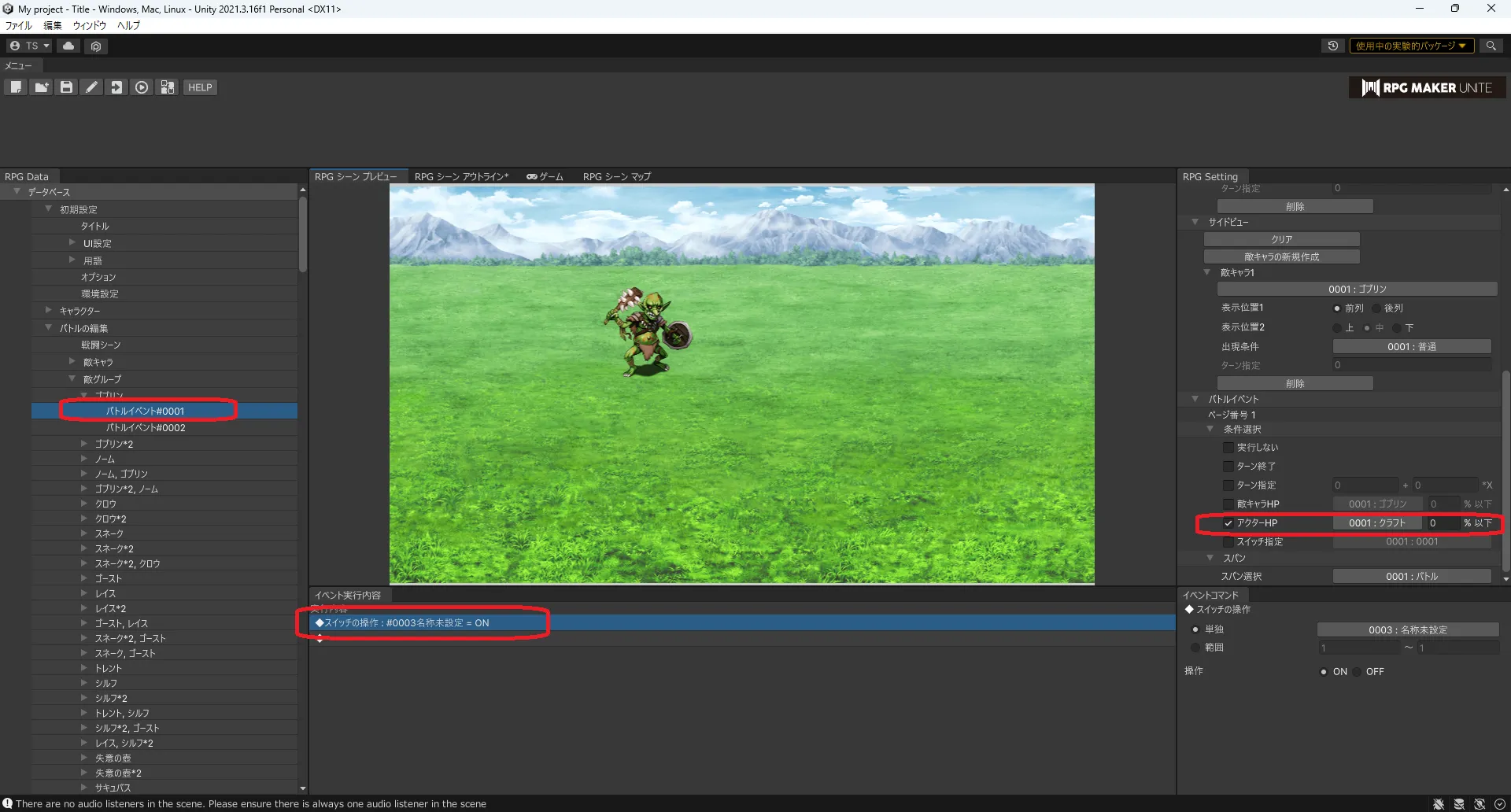Enable the ターン終了 checkbox
The height and width of the screenshot is (812, 1511).
(1228, 466)
